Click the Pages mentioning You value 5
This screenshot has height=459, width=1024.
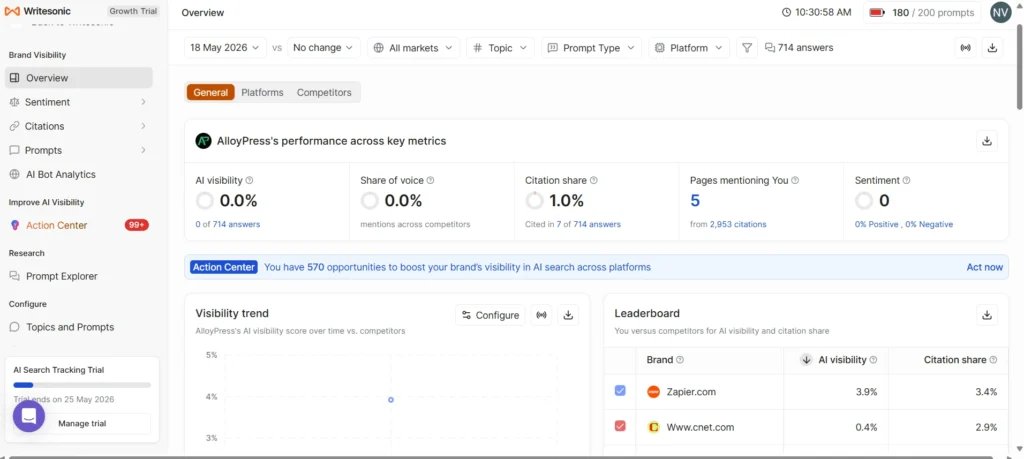pos(695,200)
